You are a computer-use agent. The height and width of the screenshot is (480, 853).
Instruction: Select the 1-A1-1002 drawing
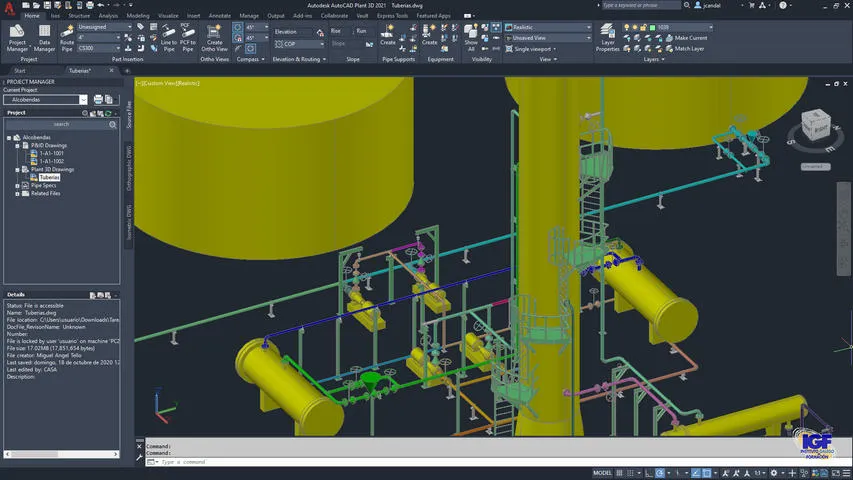pos(52,162)
